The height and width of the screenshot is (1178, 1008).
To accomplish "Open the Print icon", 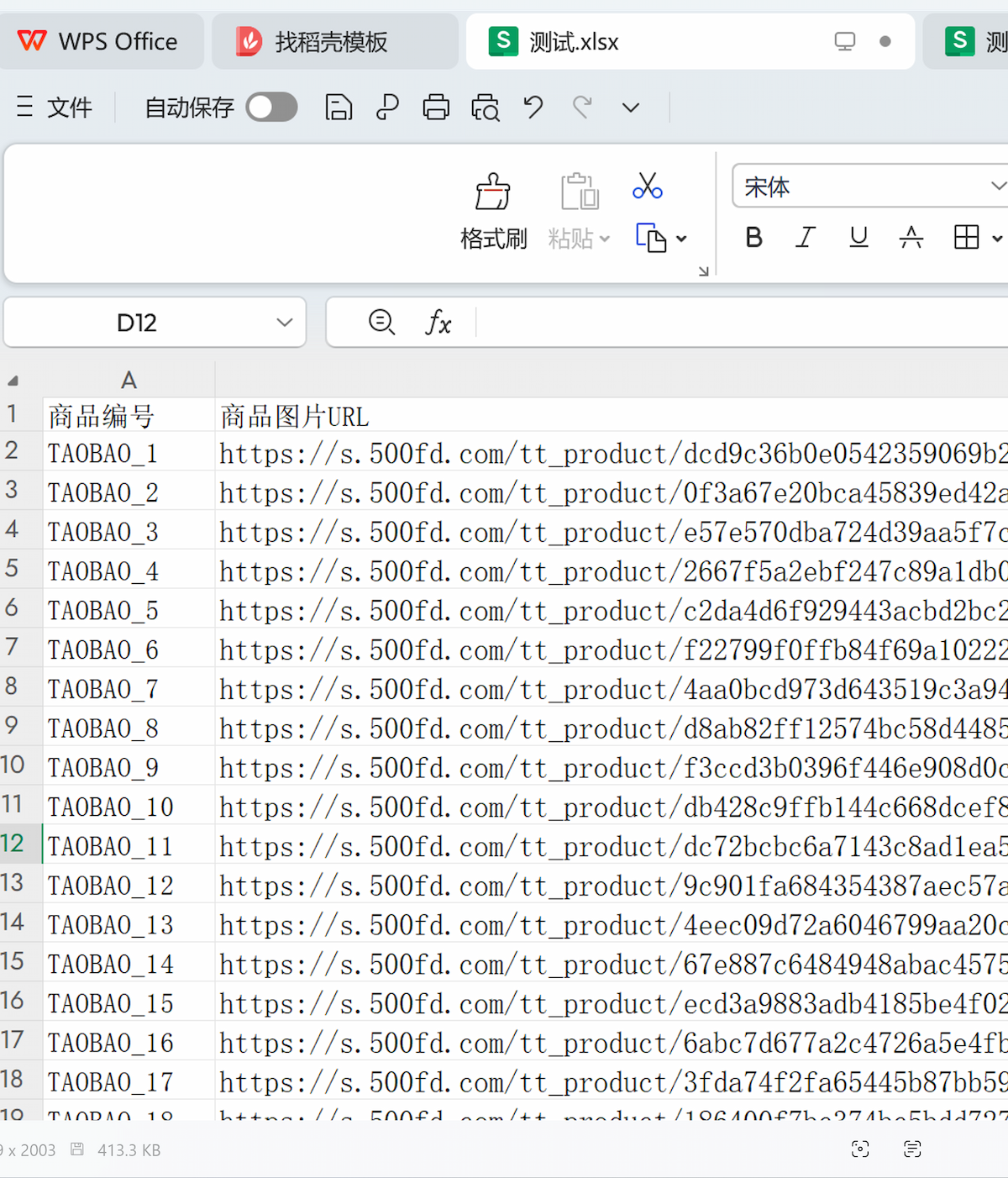I will (436, 108).
